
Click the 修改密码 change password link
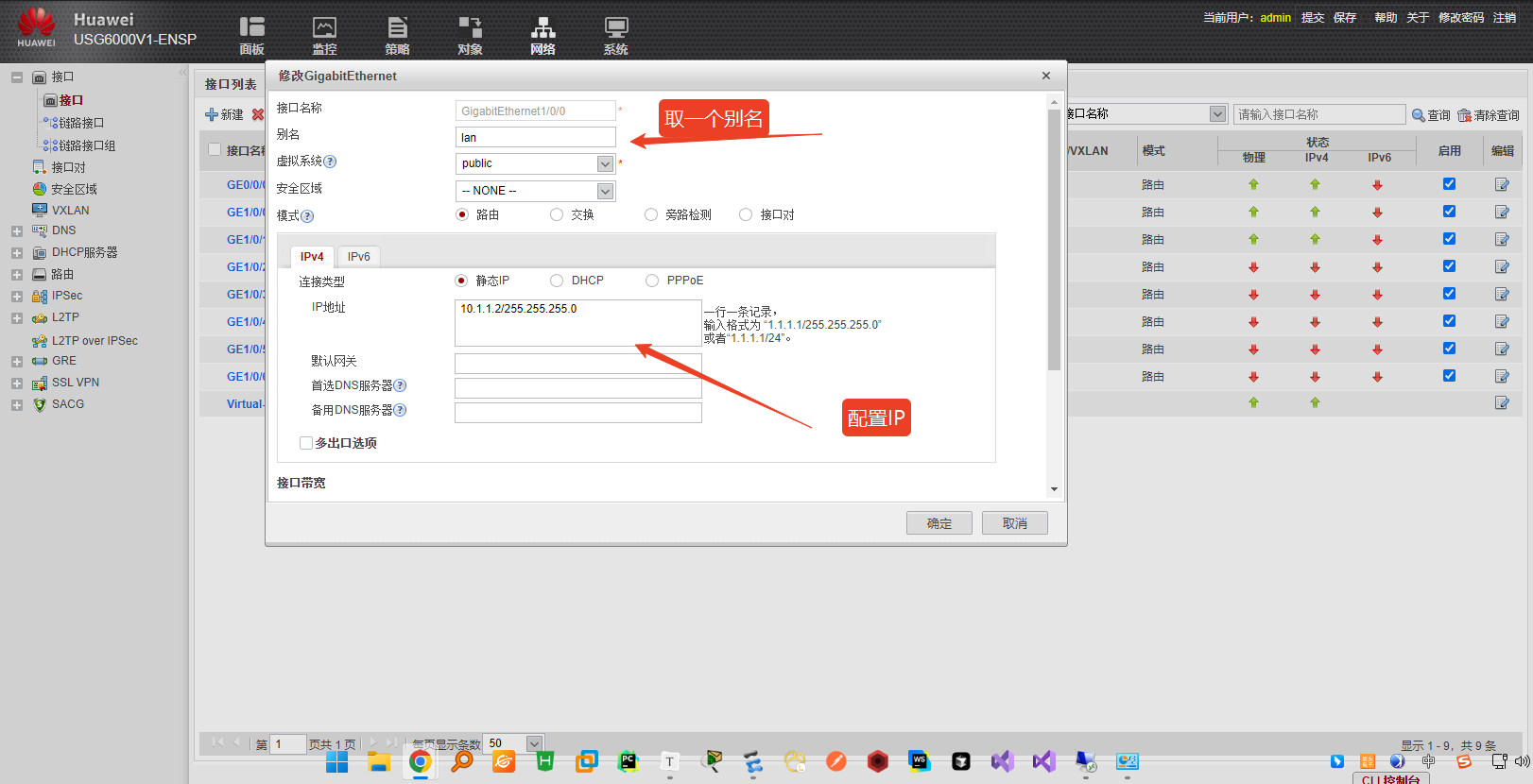[1461, 18]
